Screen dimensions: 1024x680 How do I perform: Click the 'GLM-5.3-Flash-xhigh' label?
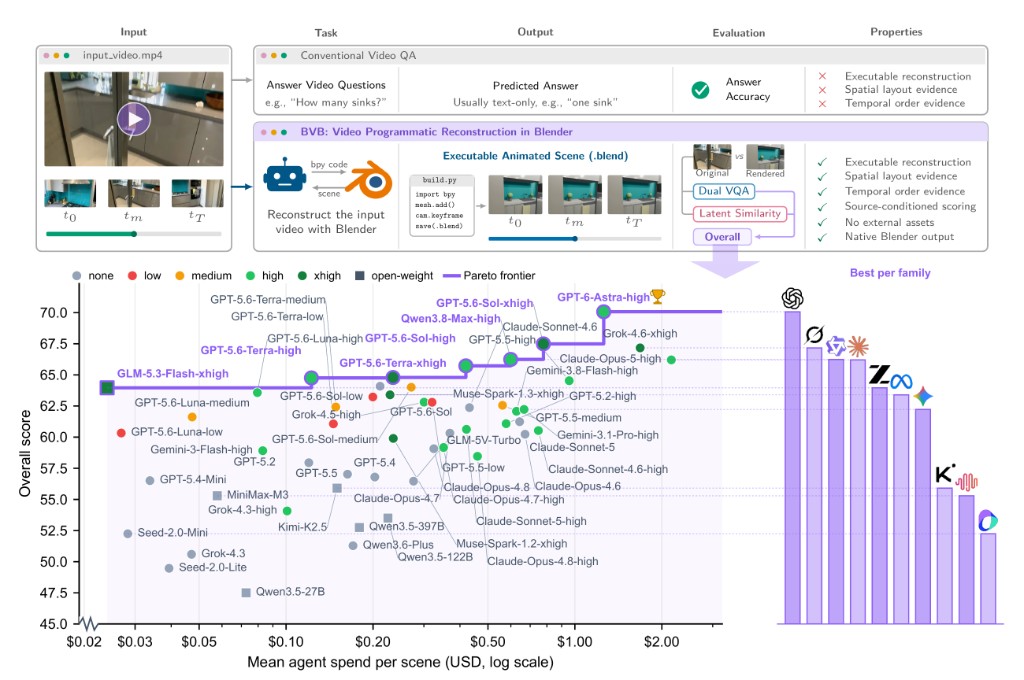pos(173,374)
